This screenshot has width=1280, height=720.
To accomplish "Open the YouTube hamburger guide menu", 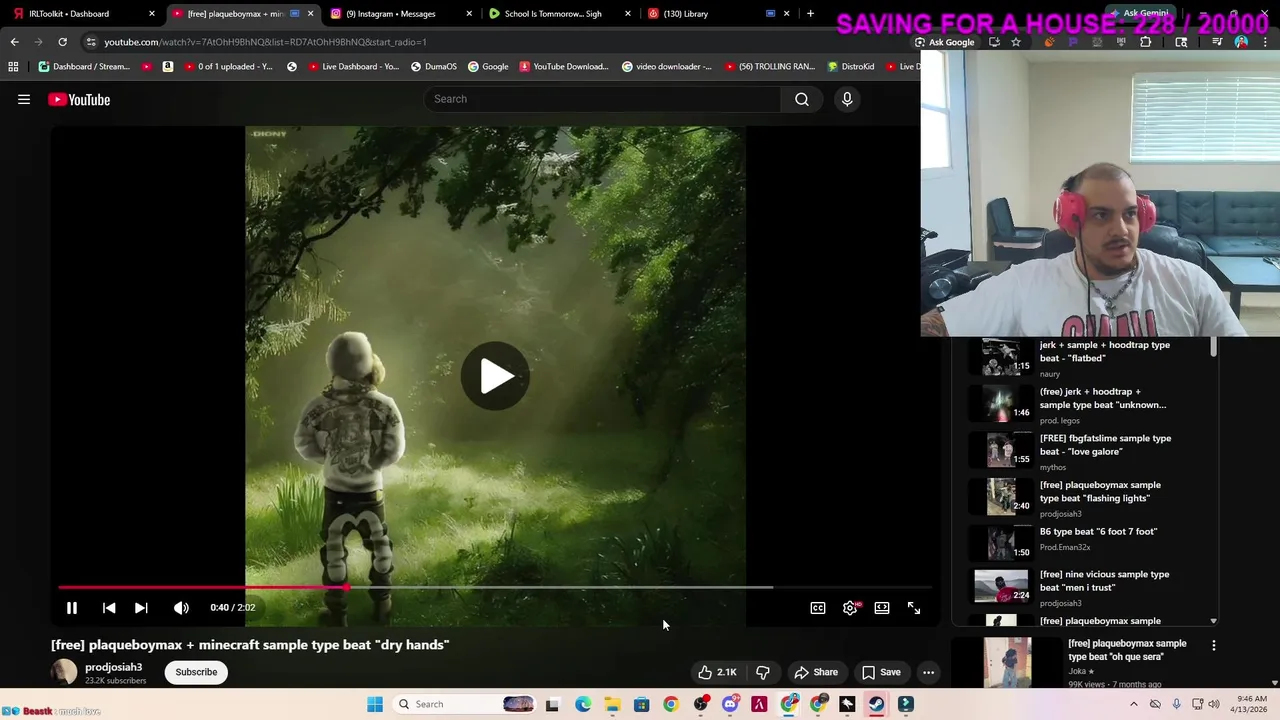I will pyautogui.click(x=24, y=99).
